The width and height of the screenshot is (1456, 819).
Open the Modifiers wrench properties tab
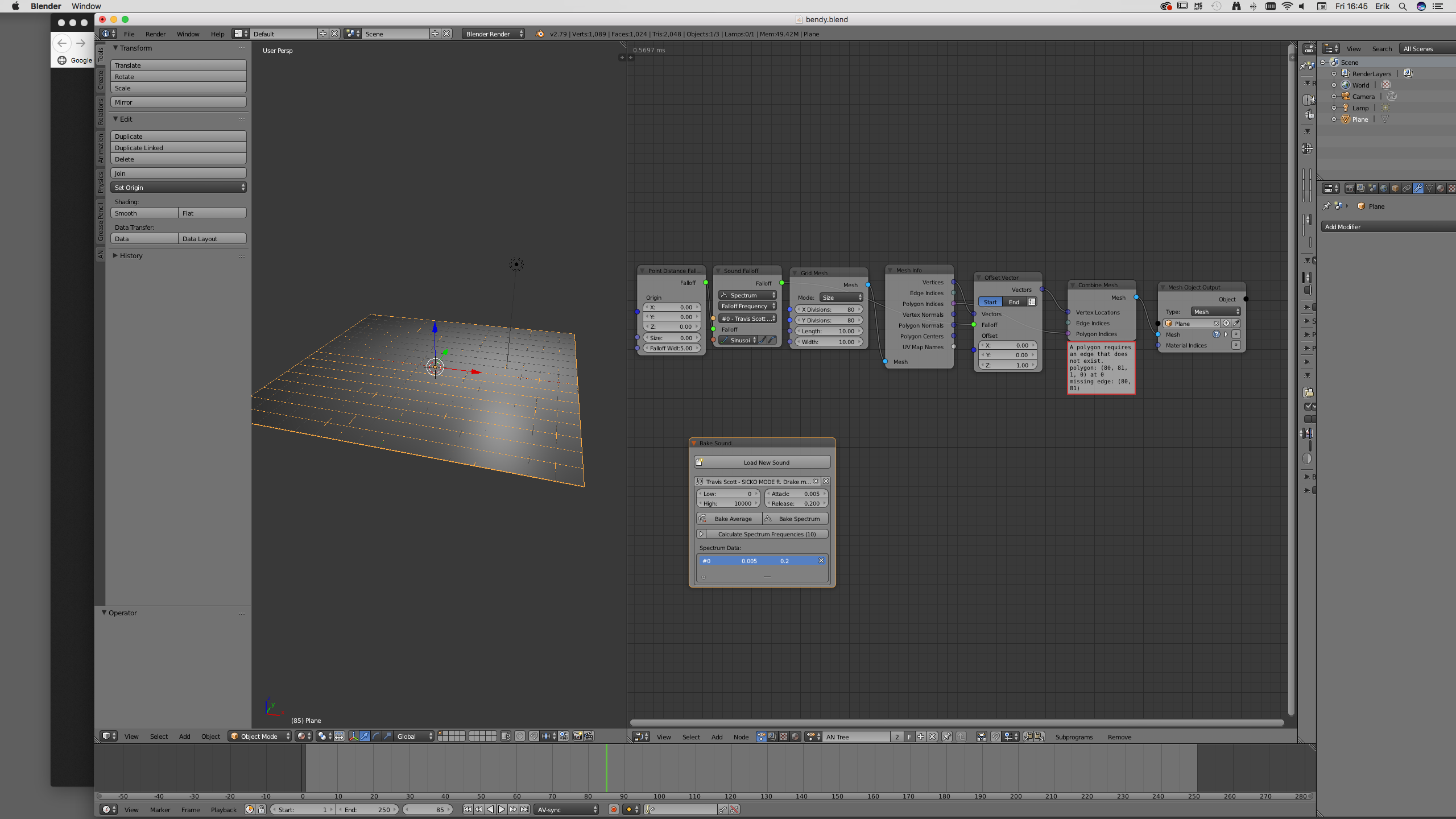tap(1418, 188)
